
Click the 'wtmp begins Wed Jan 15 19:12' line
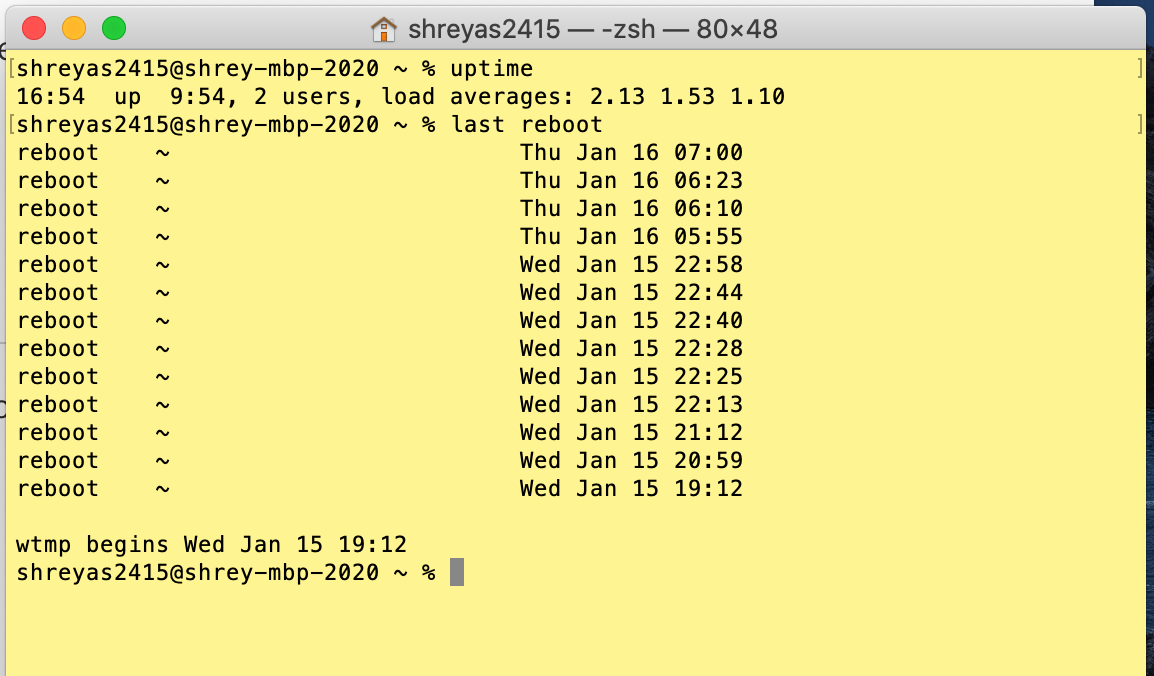[212, 545]
